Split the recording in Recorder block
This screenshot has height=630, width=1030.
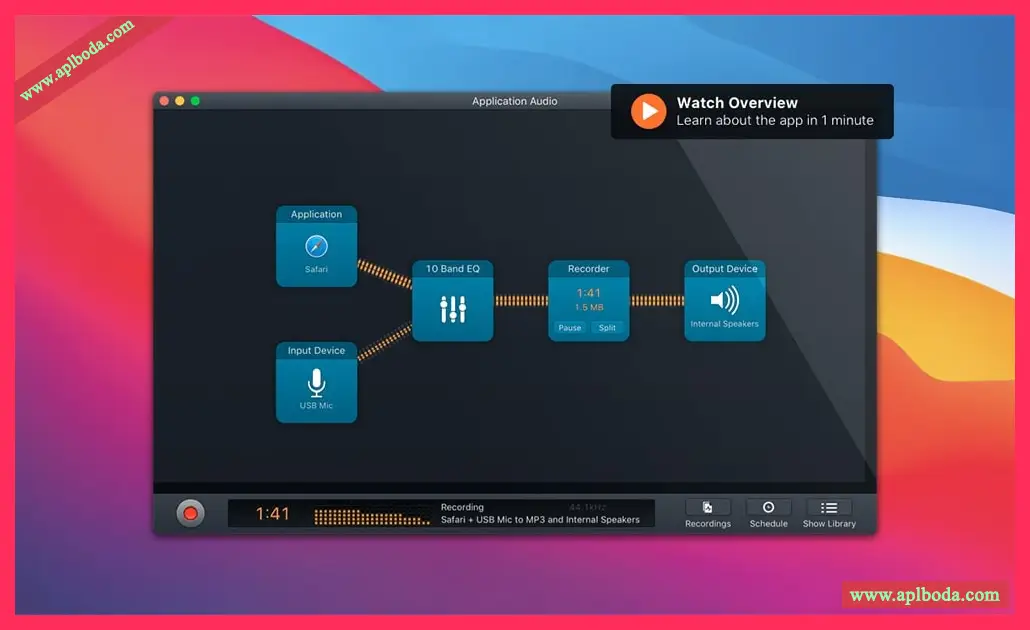point(607,328)
